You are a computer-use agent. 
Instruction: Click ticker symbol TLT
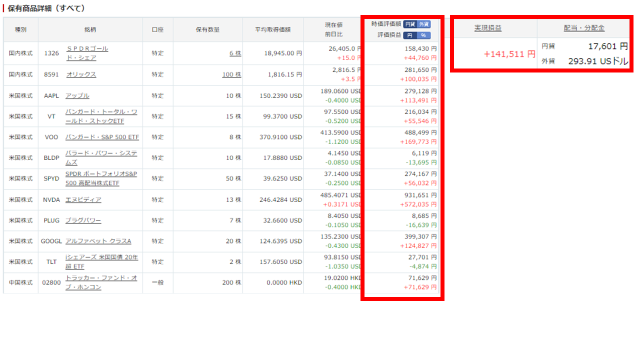click(x=51, y=262)
